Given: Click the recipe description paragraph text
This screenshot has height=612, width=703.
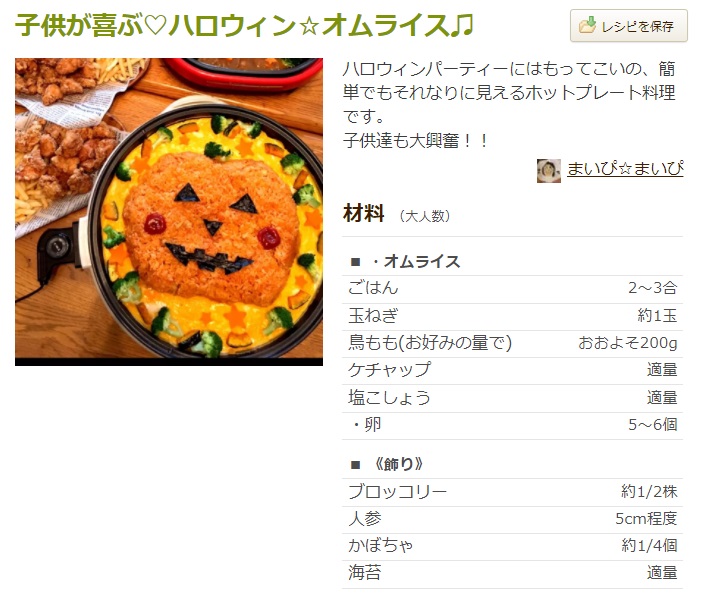Looking at the screenshot, I should coord(509,105).
